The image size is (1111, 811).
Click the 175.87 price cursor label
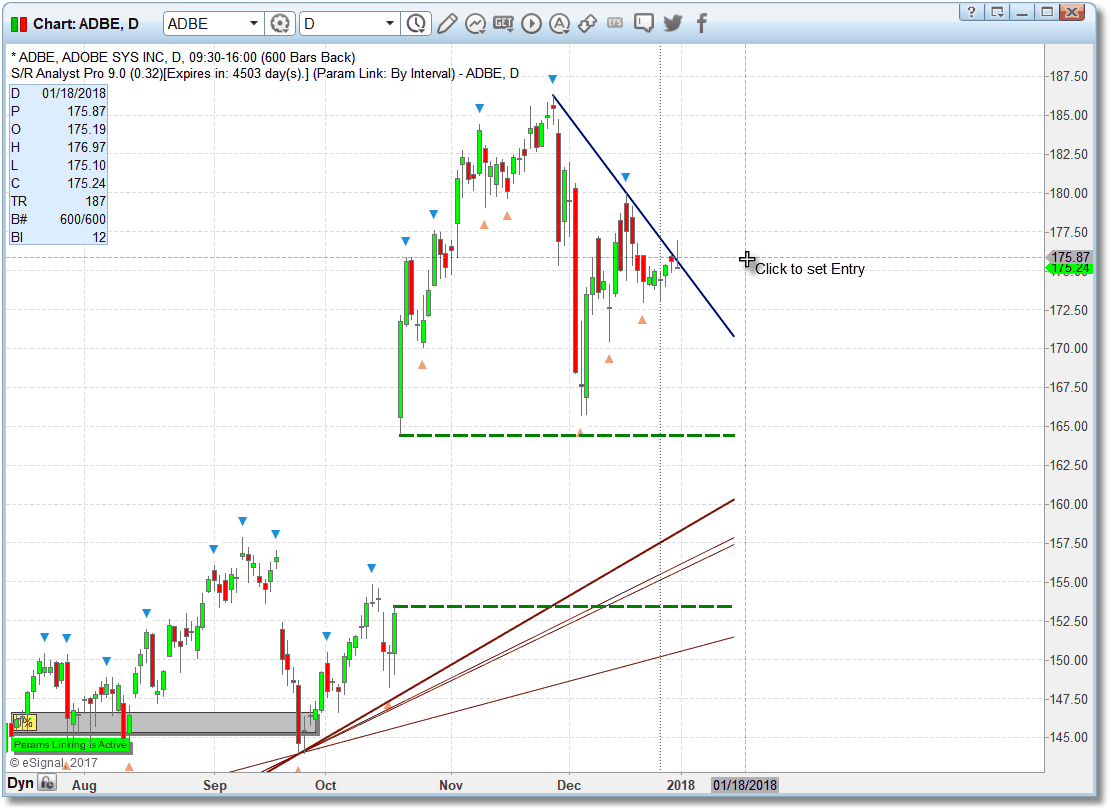pyautogui.click(x=1070, y=257)
